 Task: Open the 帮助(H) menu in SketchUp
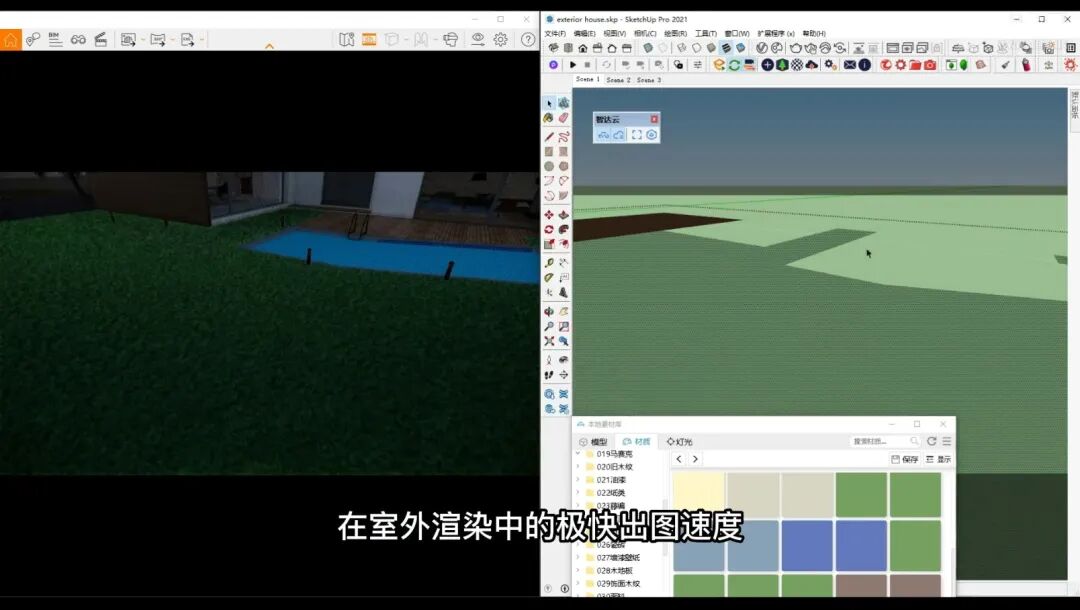click(813, 33)
